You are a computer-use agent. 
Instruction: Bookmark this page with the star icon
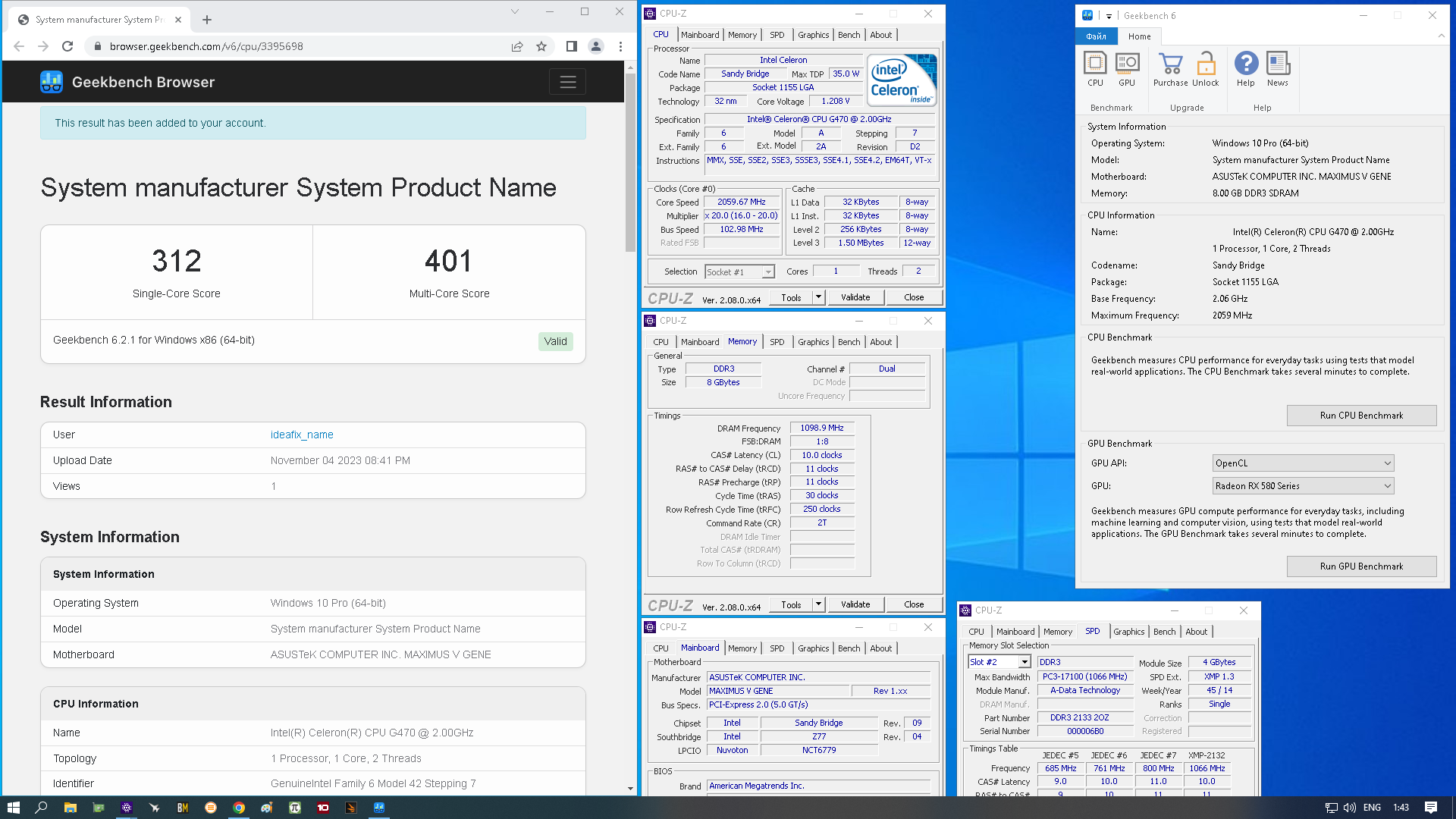coord(541,46)
